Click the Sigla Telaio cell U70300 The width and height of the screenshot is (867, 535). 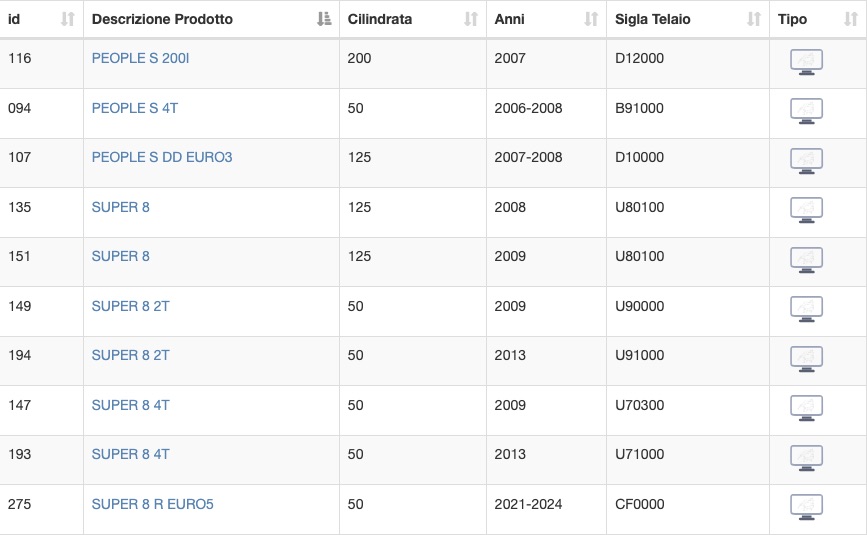[x=640, y=405]
